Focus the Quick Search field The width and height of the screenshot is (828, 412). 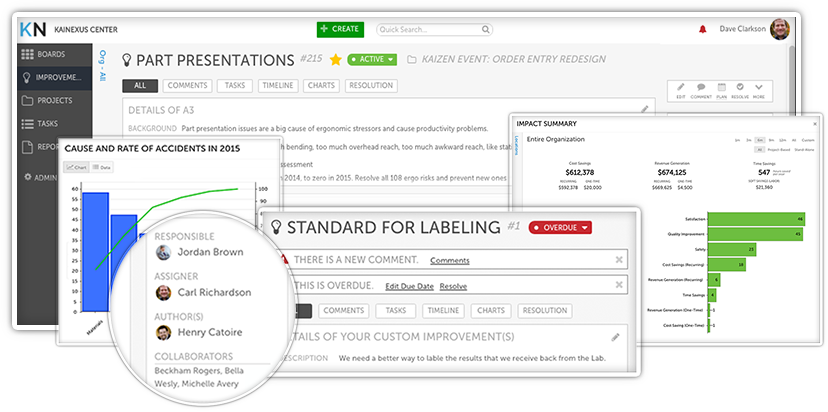pos(434,30)
